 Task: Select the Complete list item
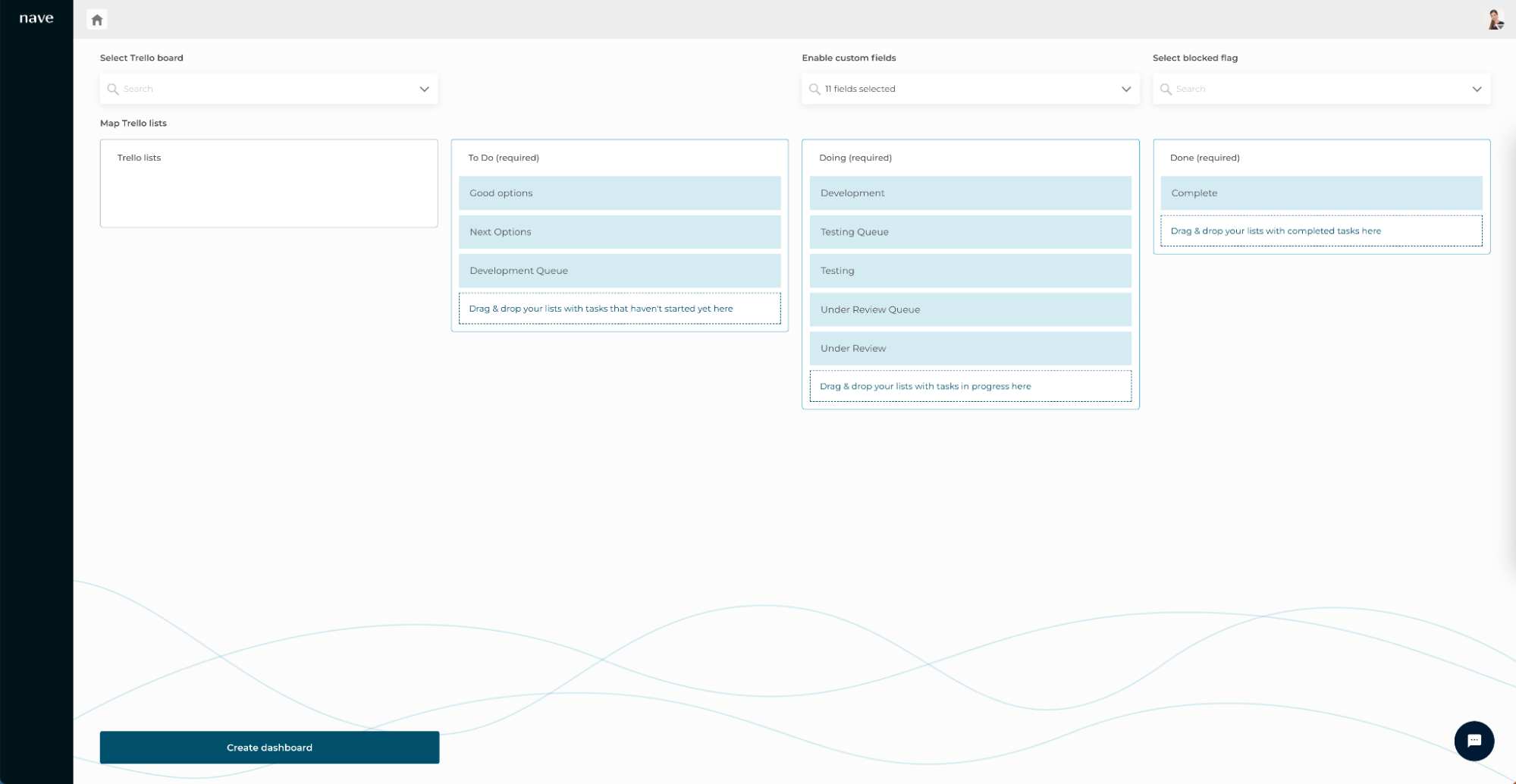(1320, 193)
